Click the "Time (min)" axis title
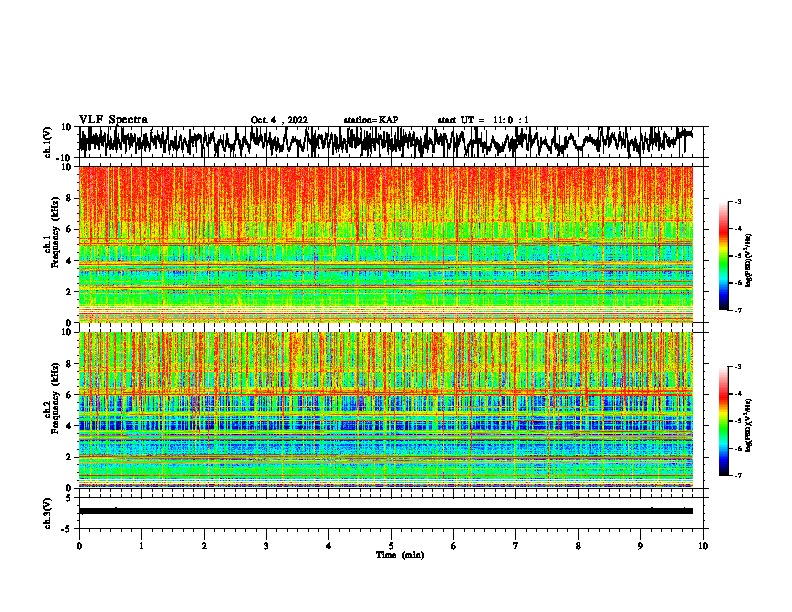Screen dimensions: 792x612 400,555
